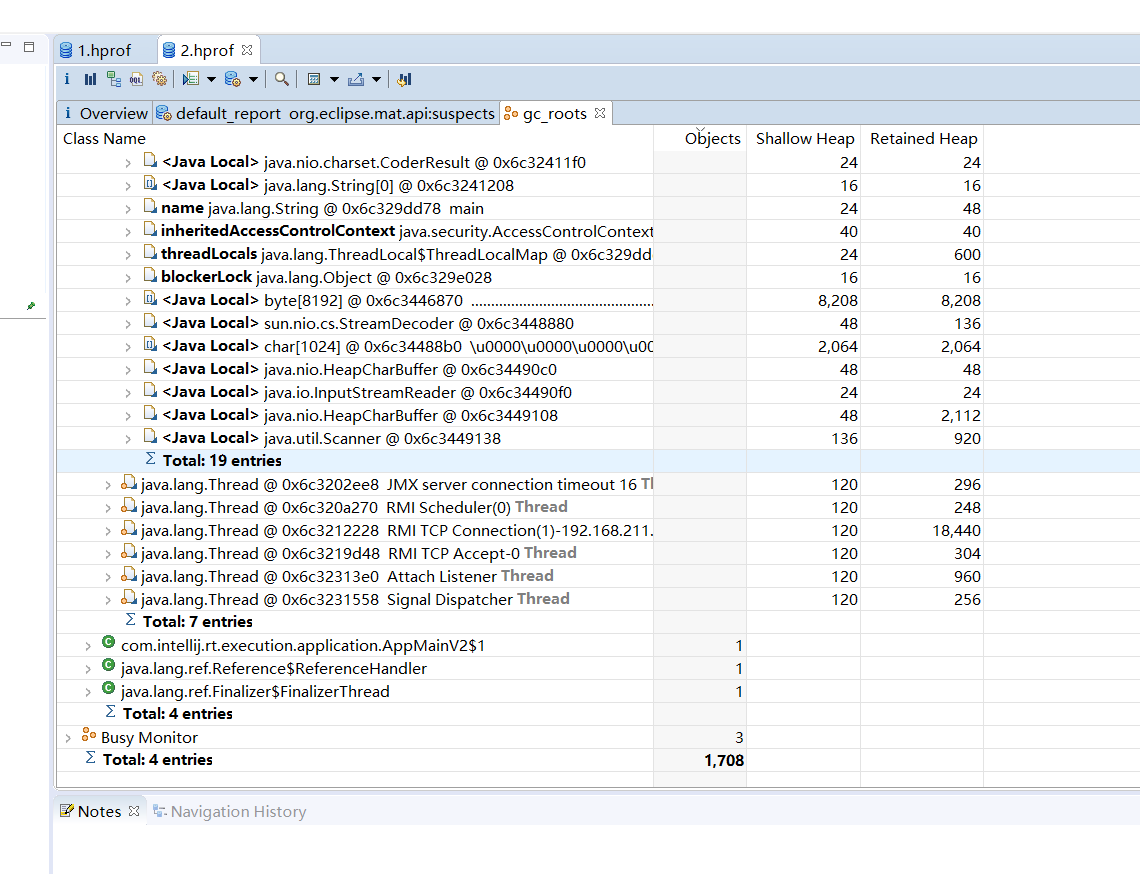Close the gc_roots tab

600,113
